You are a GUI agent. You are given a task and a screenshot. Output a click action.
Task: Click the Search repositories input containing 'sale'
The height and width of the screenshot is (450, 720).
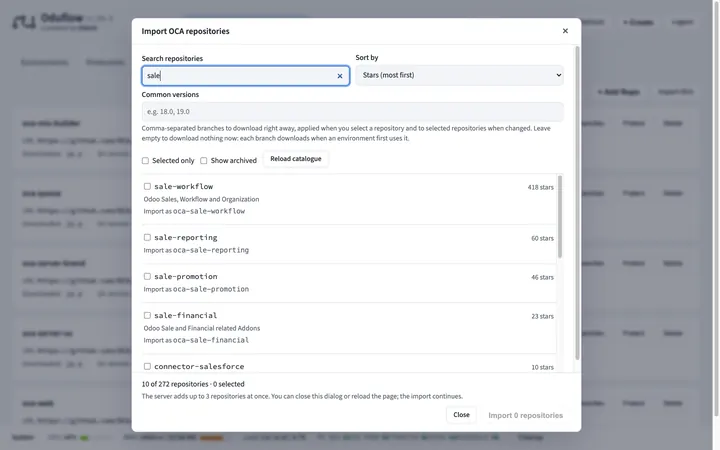[246, 76]
